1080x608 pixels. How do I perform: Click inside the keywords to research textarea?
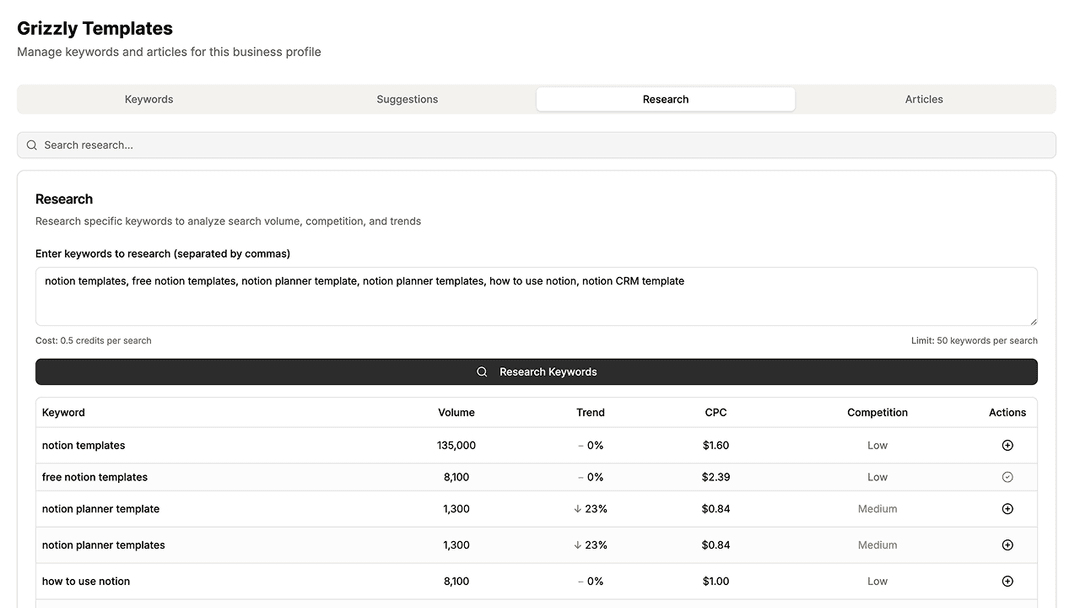(x=537, y=296)
